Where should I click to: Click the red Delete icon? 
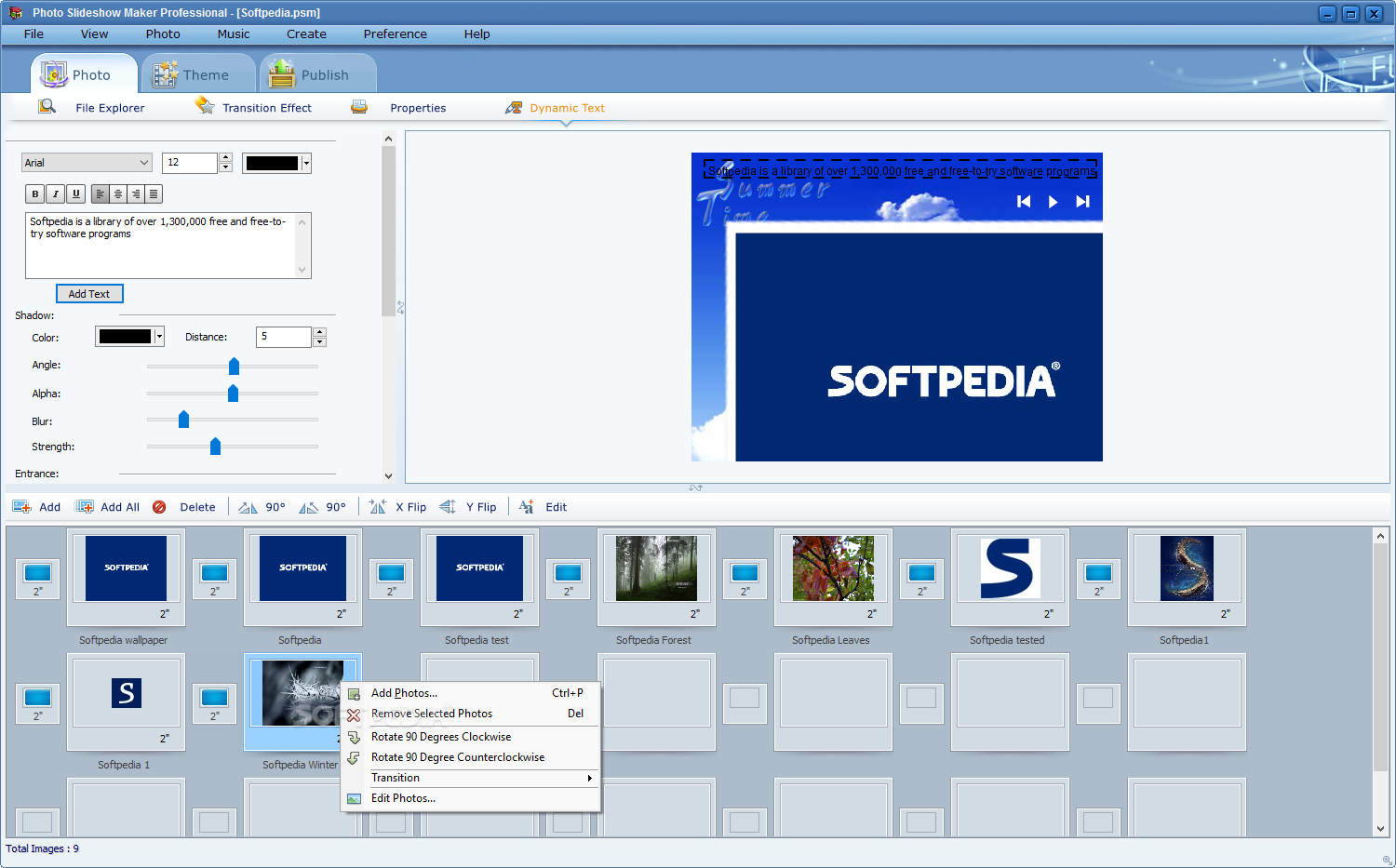(159, 507)
